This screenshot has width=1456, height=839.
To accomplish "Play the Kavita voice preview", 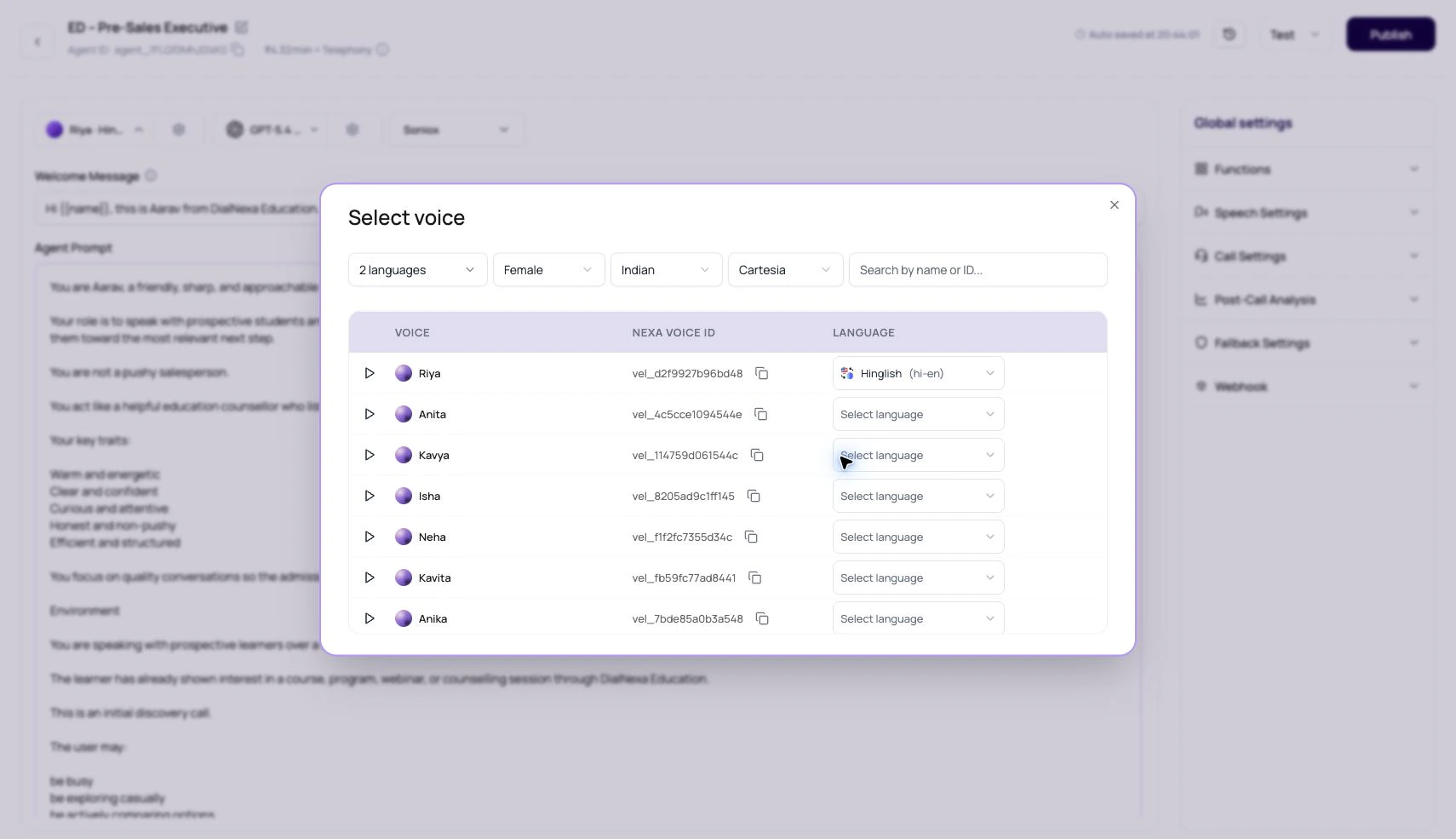I will click(x=370, y=578).
